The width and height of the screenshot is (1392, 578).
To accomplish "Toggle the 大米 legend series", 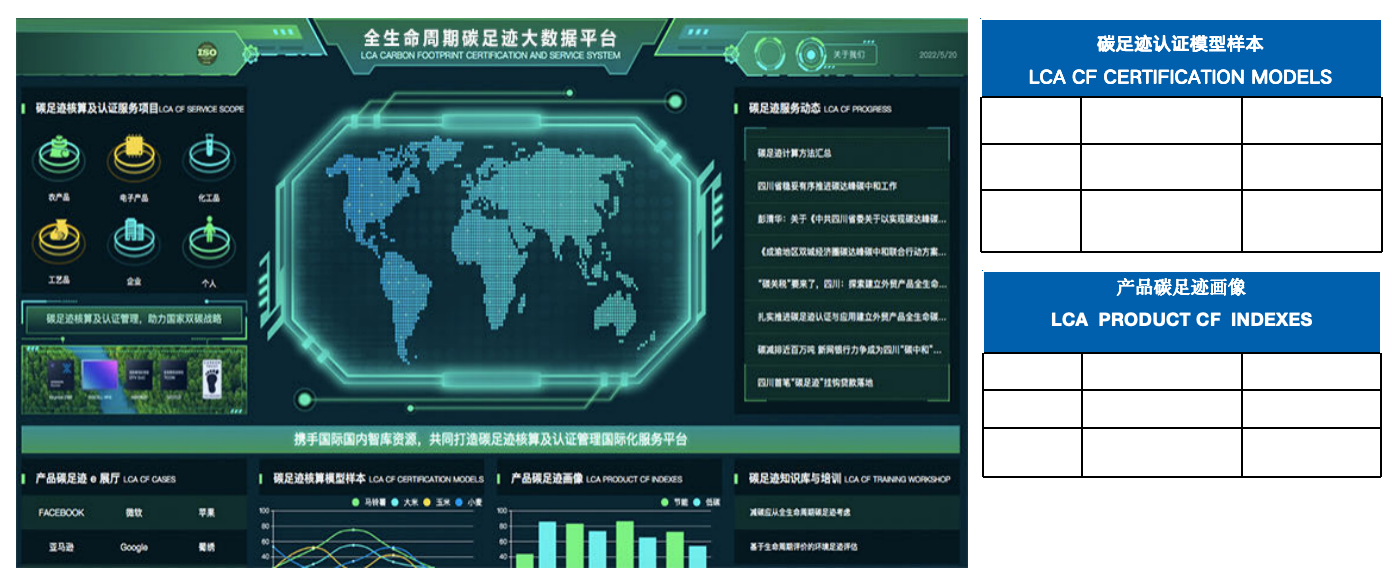I will (409, 502).
